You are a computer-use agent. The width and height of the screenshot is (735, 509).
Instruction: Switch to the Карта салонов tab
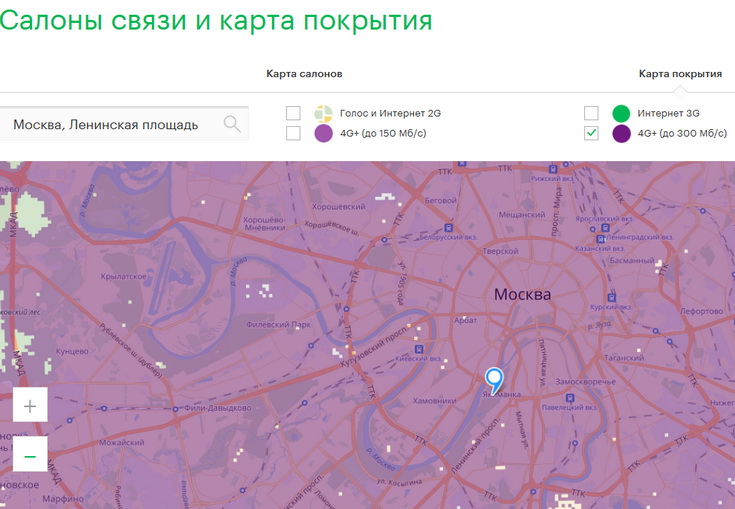304,74
